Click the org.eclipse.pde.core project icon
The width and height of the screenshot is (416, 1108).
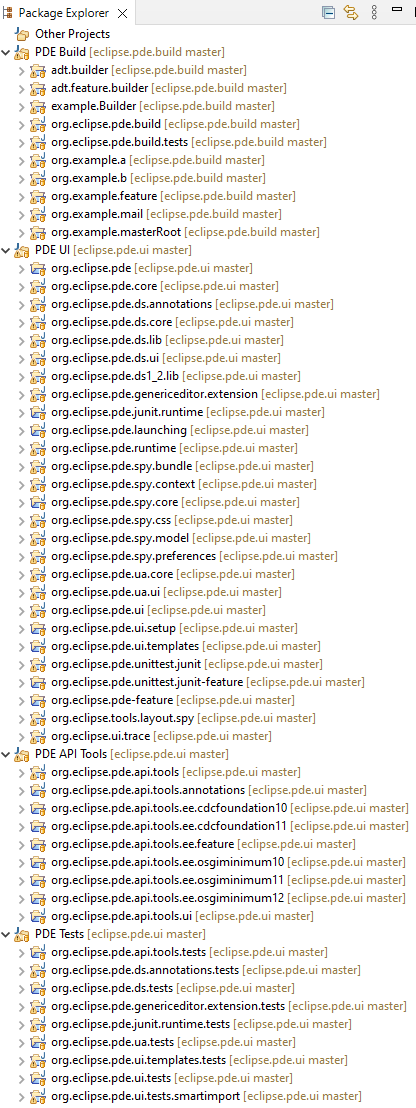38,285
